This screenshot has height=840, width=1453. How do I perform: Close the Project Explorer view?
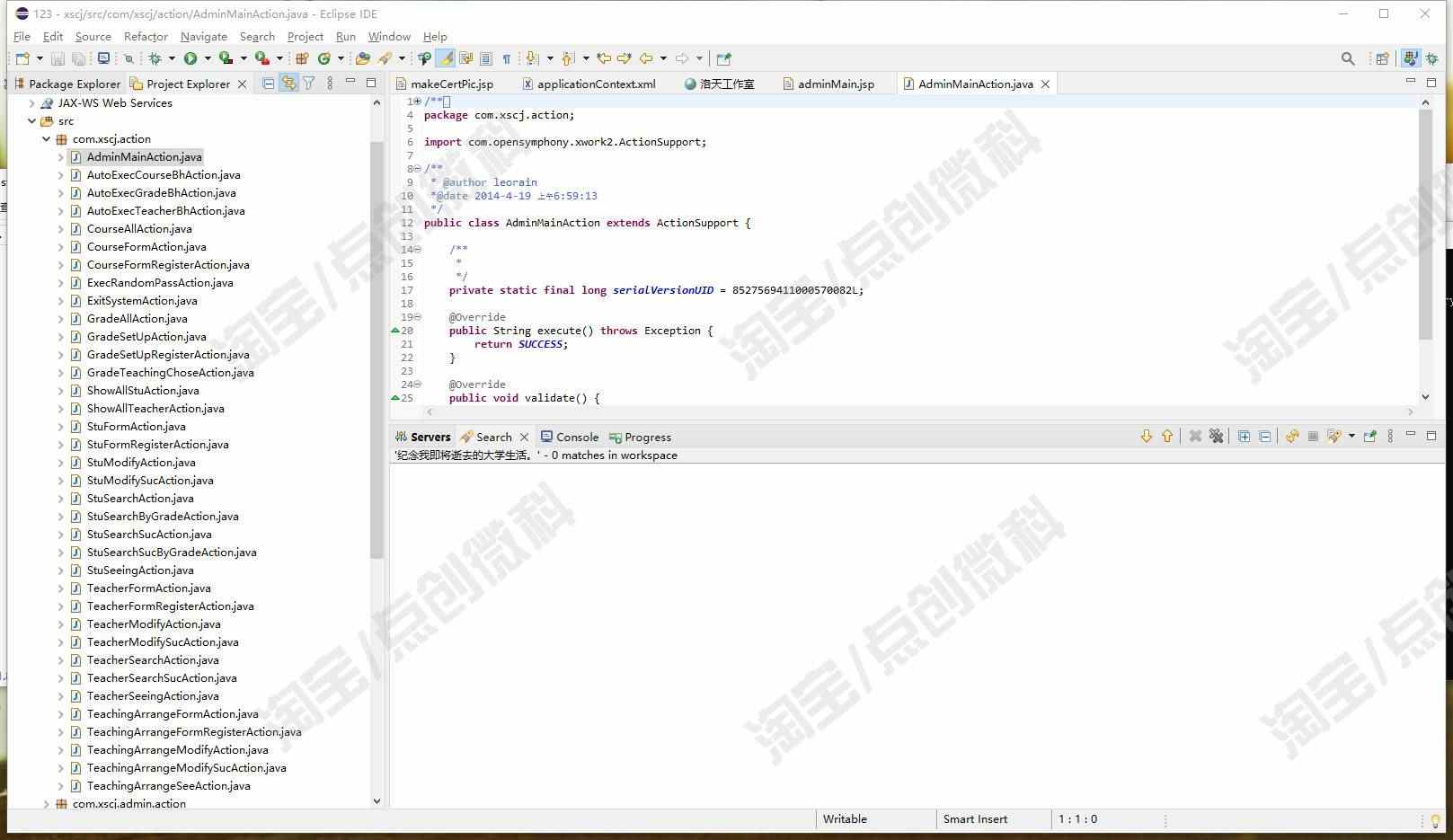point(242,84)
